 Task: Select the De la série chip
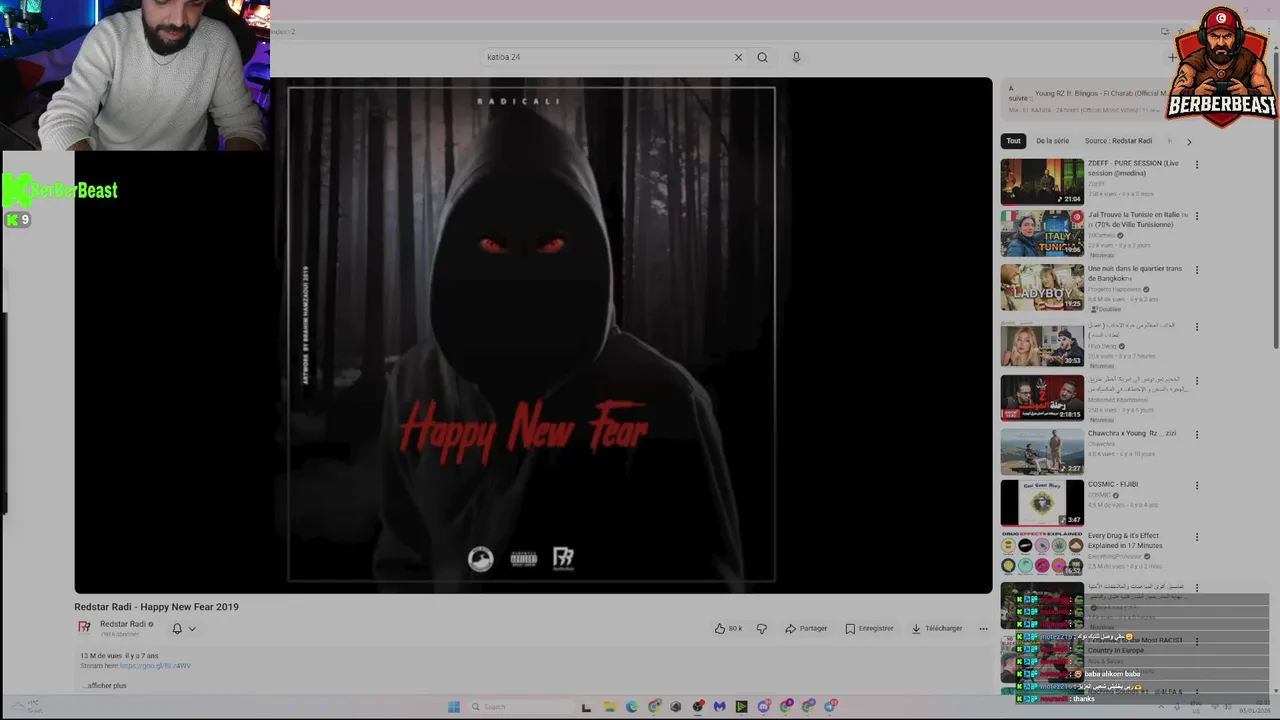tap(1052, 141)
